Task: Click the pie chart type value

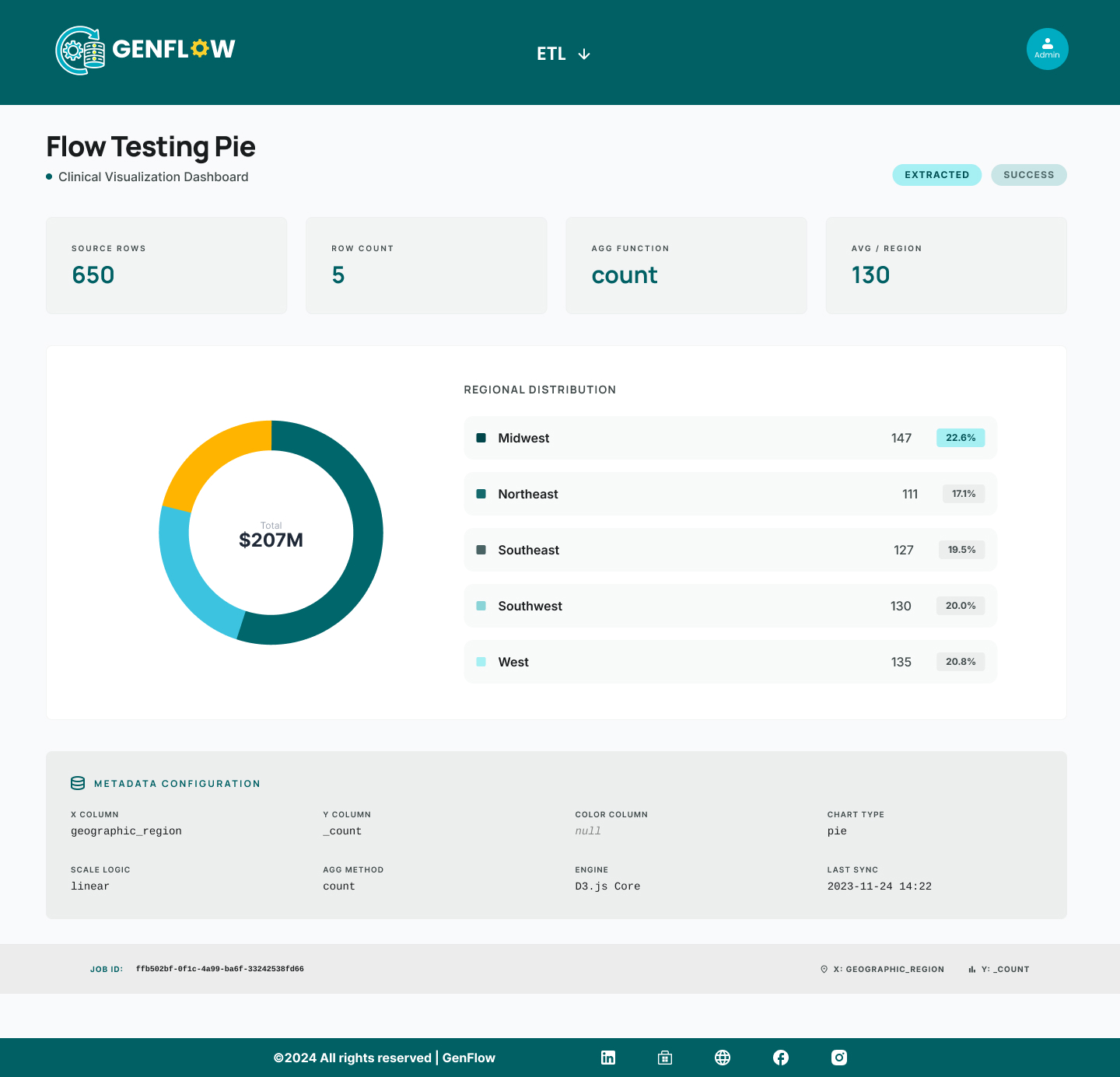Action: click(x=837, y=831)
